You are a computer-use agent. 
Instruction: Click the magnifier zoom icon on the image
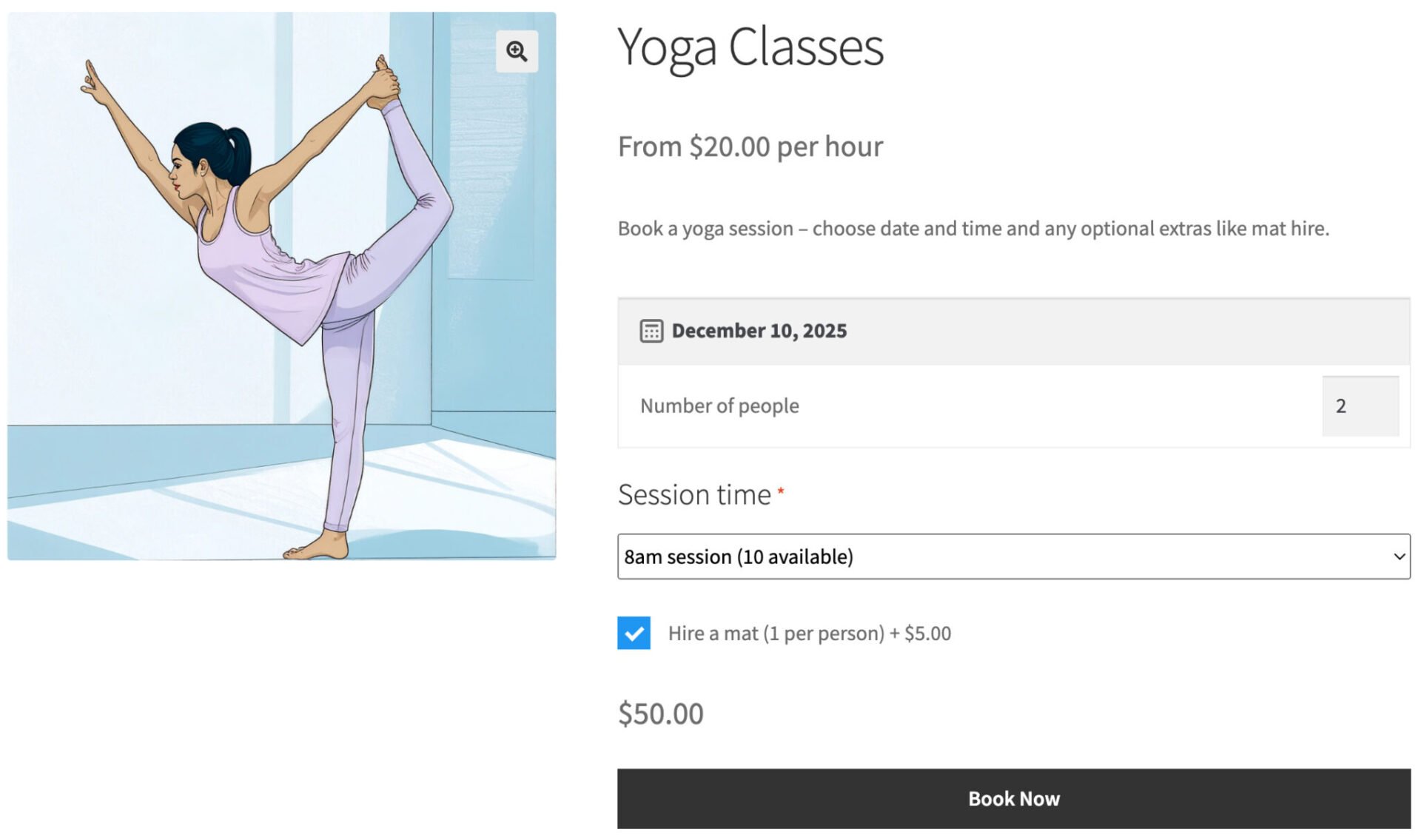tap(516, 51)
